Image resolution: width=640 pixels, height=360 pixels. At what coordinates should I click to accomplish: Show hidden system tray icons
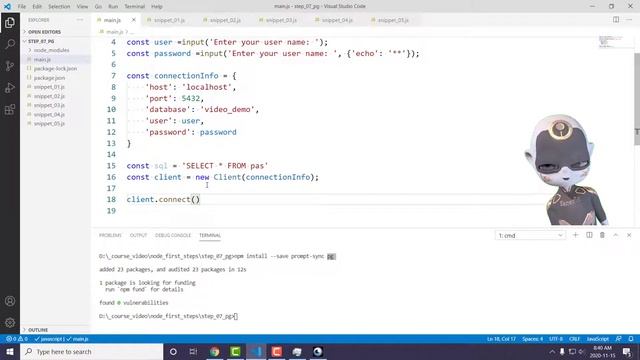[552, 351]
